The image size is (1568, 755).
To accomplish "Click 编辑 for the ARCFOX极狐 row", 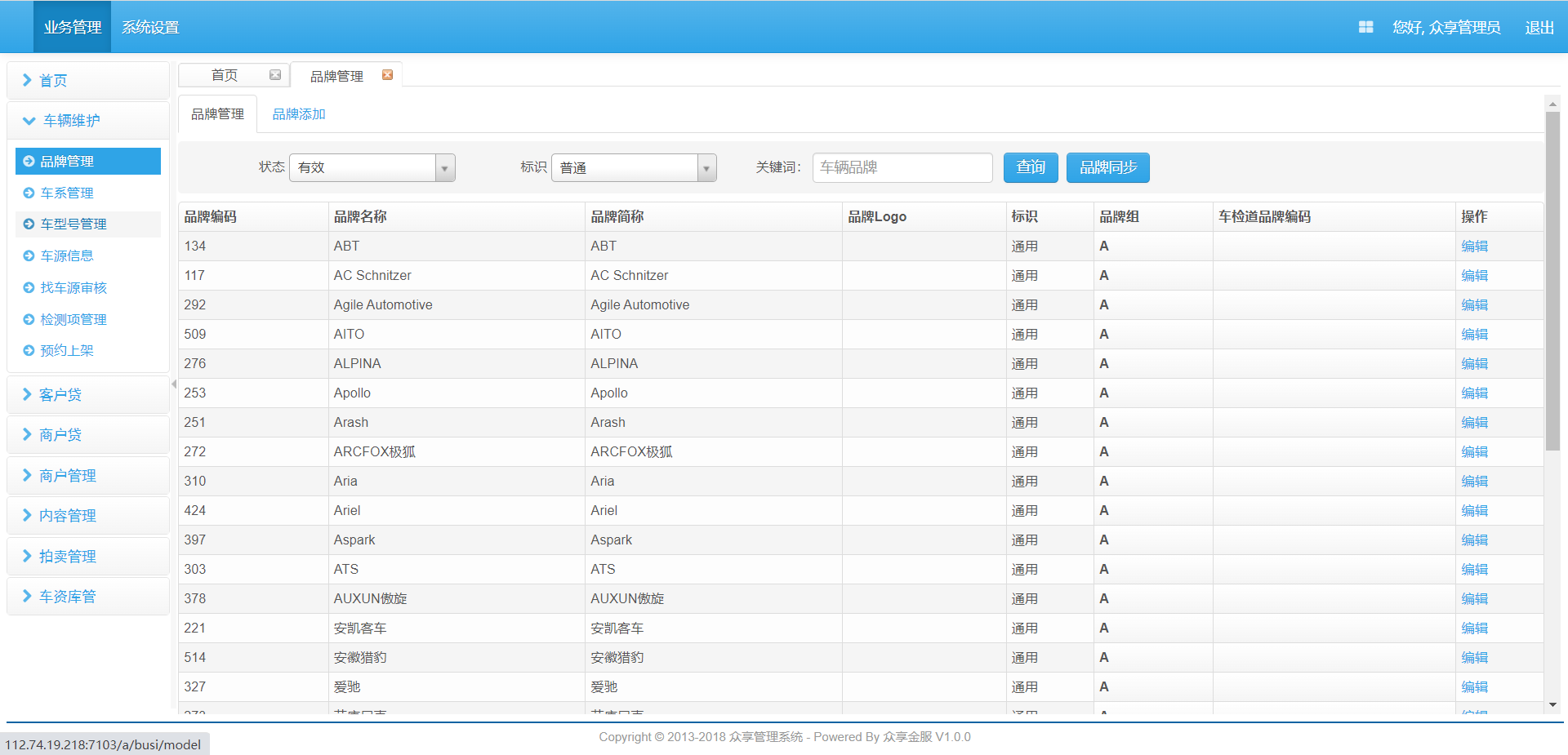I will coord(1474,452).
